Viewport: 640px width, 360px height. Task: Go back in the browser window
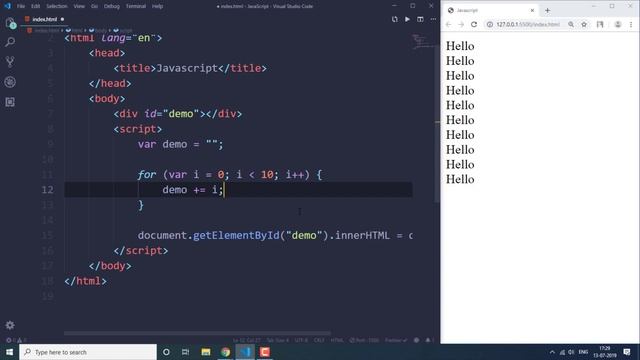[x=449, y=24]
